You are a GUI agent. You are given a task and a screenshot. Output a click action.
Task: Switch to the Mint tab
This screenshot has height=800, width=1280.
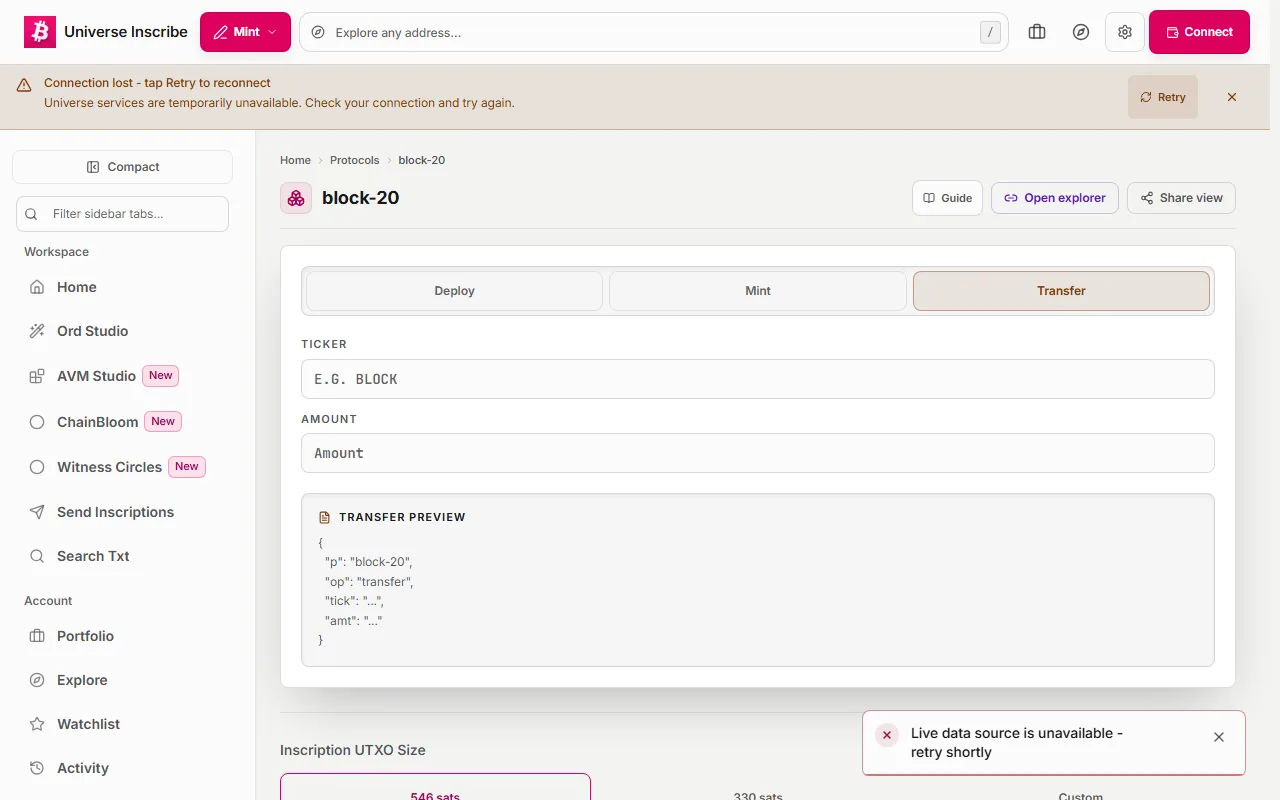click(x=758, y=291)
